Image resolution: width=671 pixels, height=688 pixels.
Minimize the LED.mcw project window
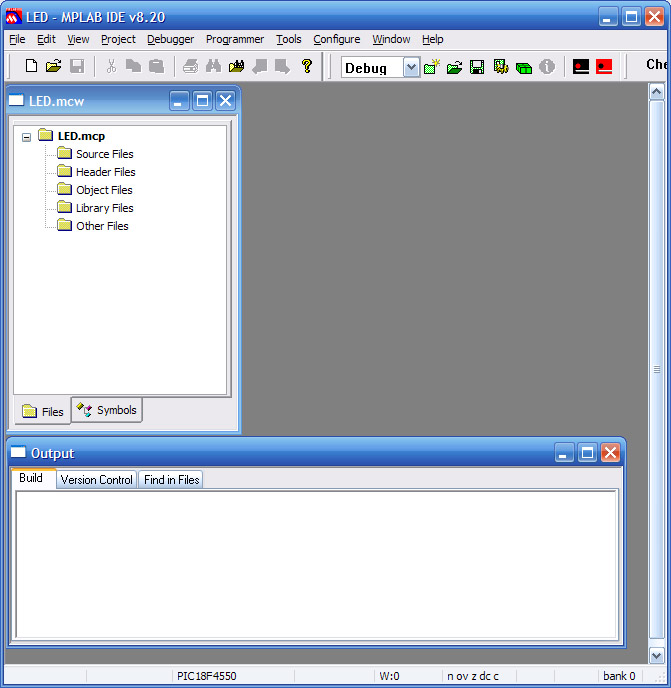[x=179, y=101]
